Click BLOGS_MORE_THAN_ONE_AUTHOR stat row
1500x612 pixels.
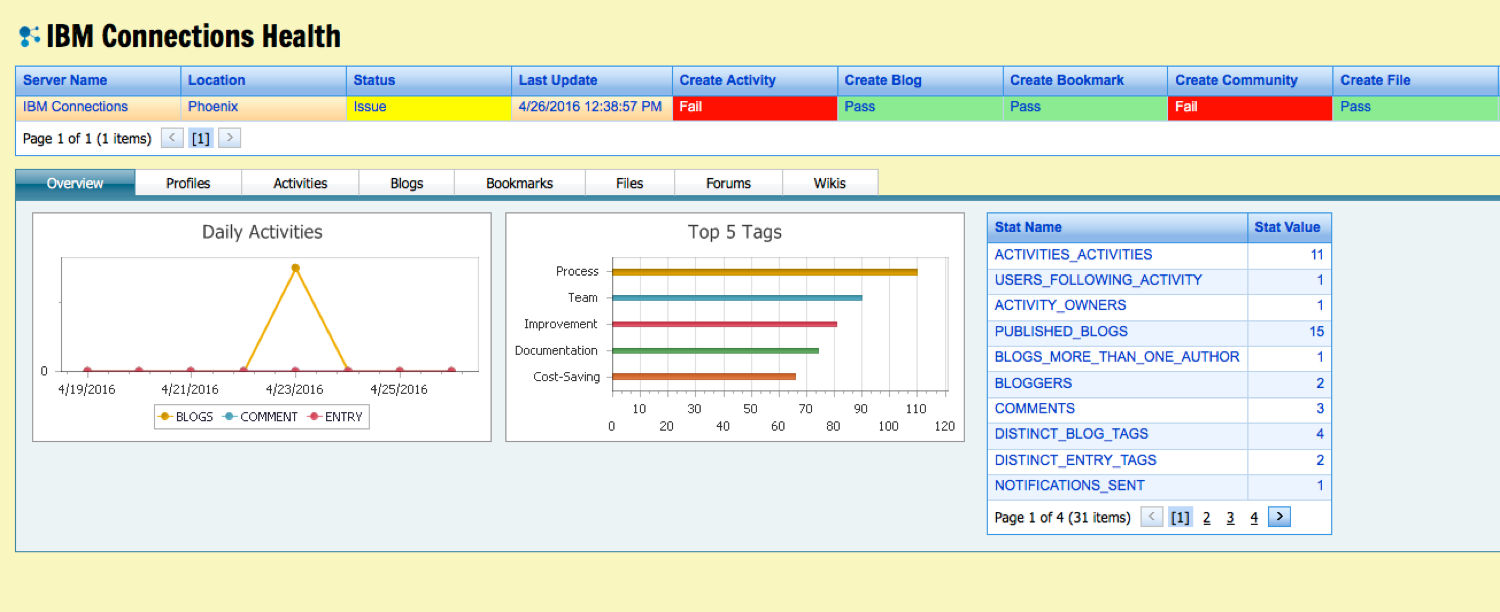[x=1159, y=357]
